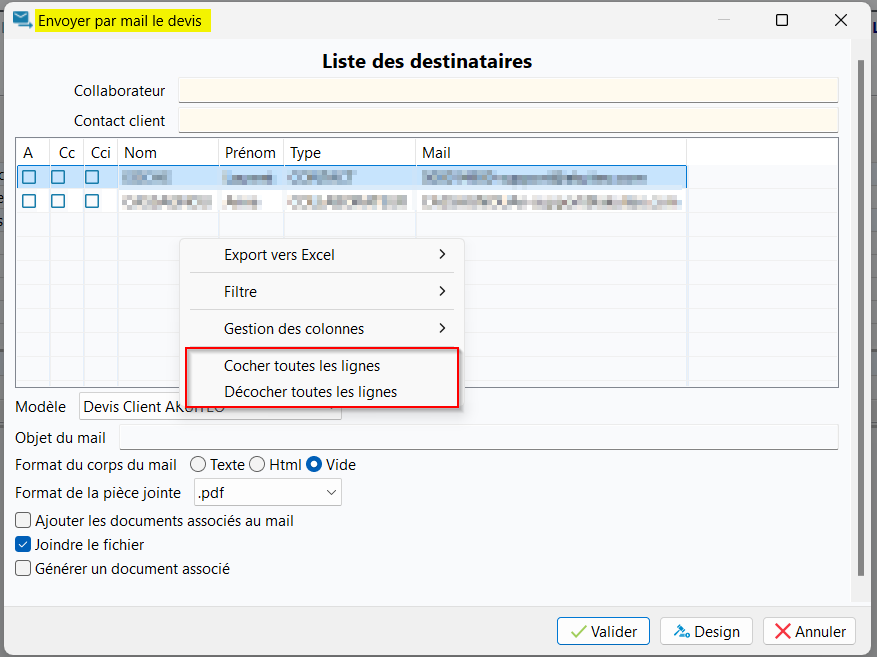Screen dimensions: 877x657
Task: Enable 'Ajouter les documents associés au mail'
Action: pyautogui.click(x=23, y=521)
